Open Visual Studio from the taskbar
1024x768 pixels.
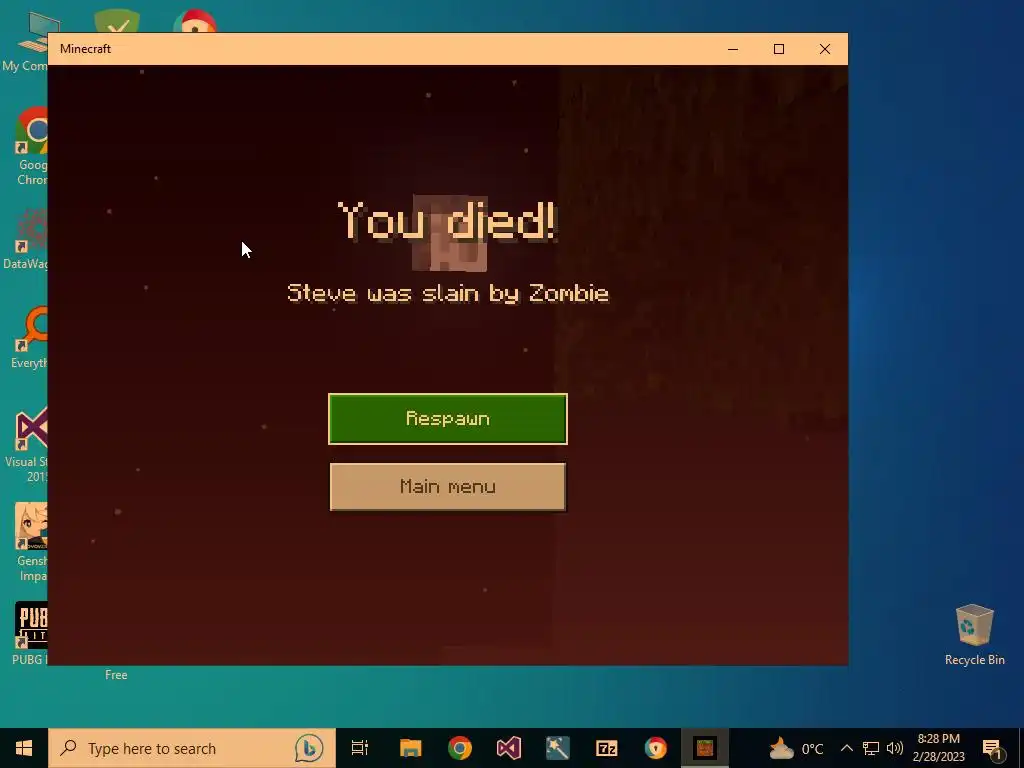509,748
